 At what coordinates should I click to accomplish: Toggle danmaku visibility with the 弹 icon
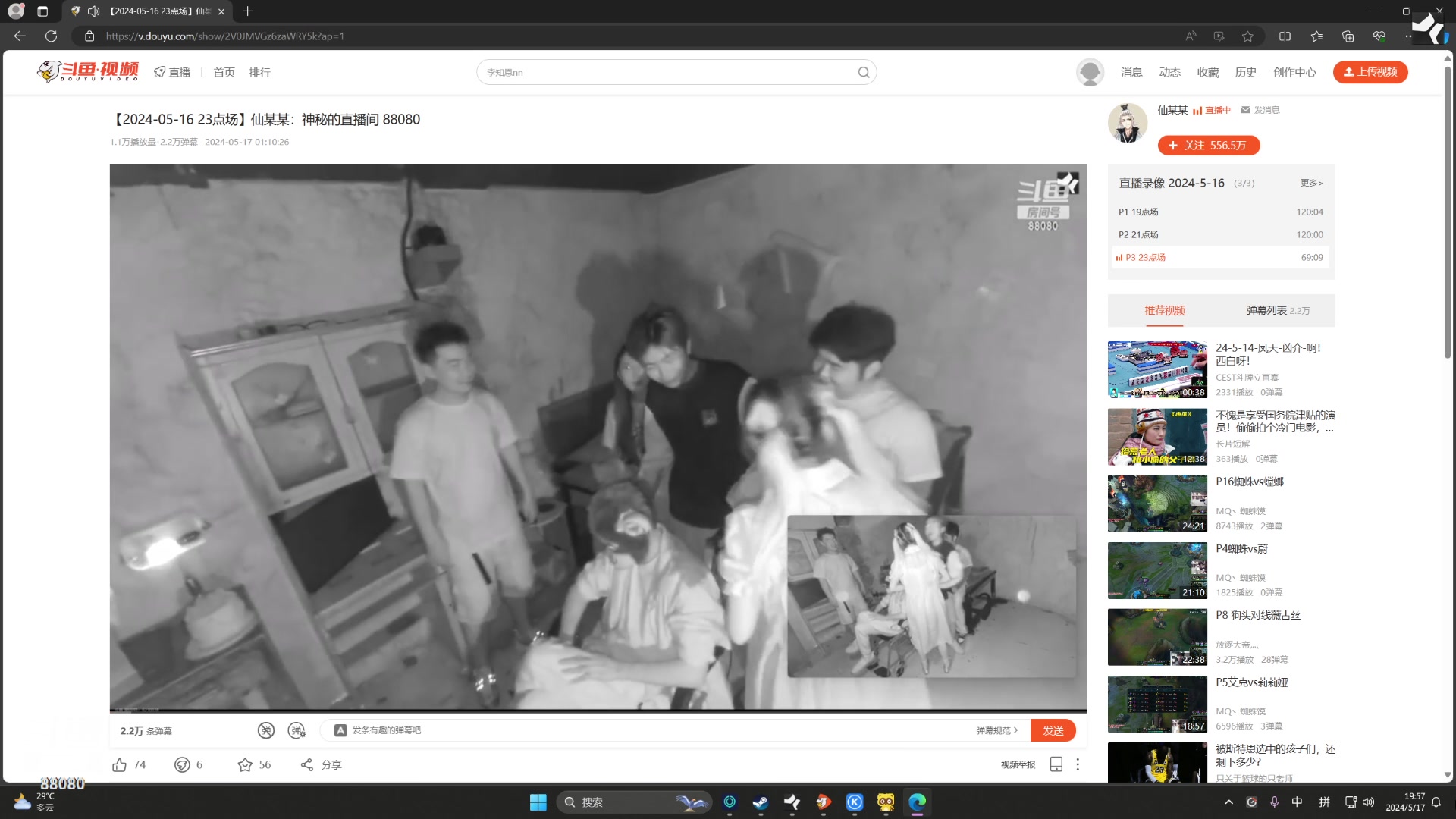[x=266, y=730]
